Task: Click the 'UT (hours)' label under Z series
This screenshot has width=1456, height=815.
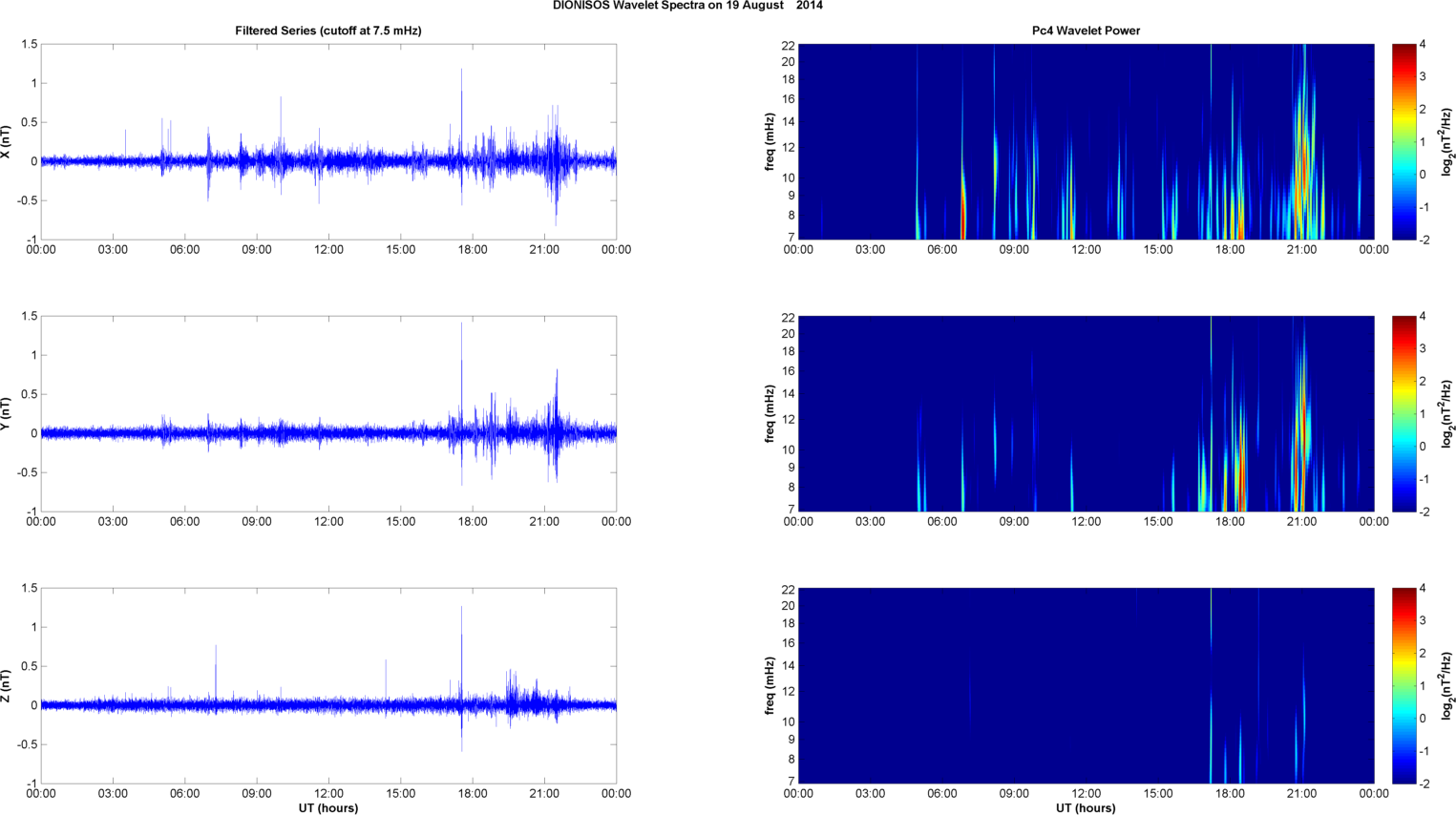Action: (x=328, y=808)
